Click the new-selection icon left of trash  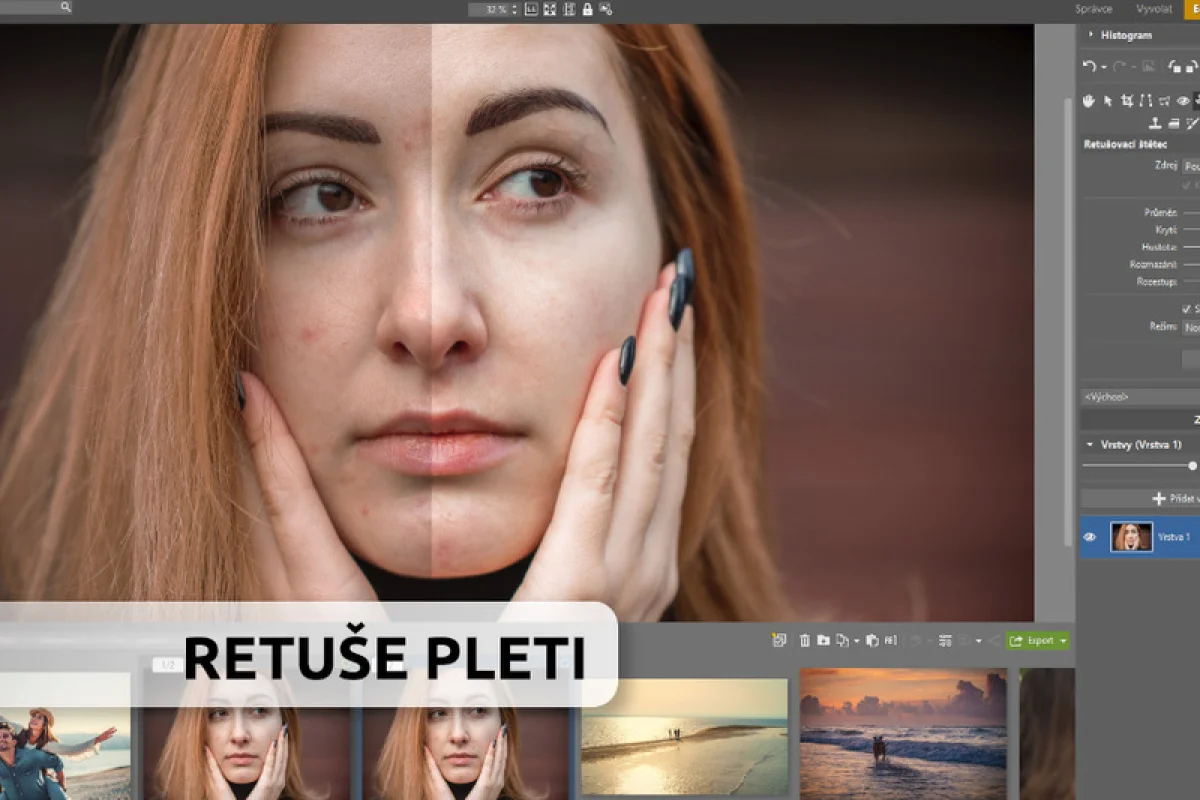point(779,640)
